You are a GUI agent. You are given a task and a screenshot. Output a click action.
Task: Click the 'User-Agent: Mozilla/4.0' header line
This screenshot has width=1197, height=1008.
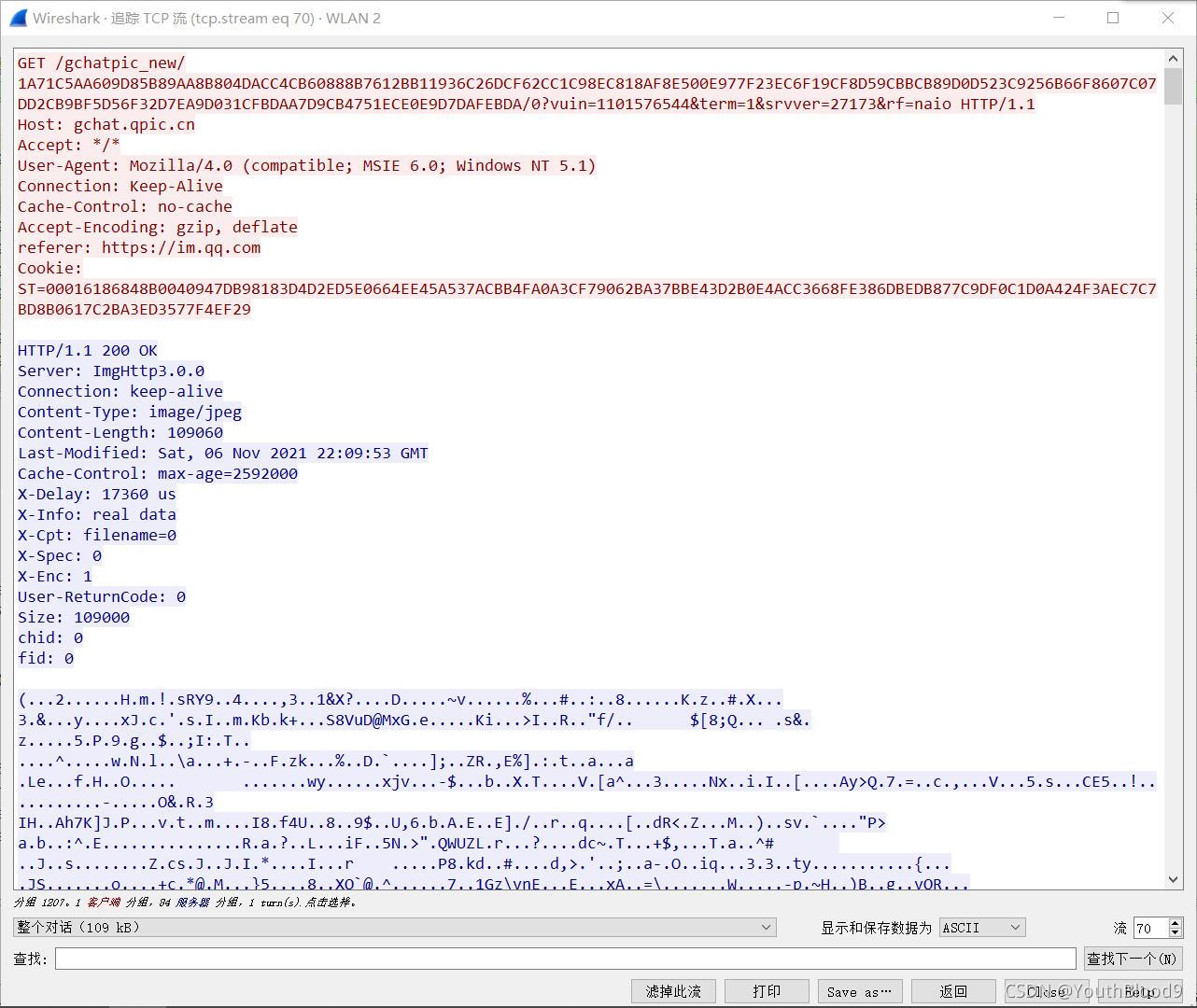[x=307, y=165]
